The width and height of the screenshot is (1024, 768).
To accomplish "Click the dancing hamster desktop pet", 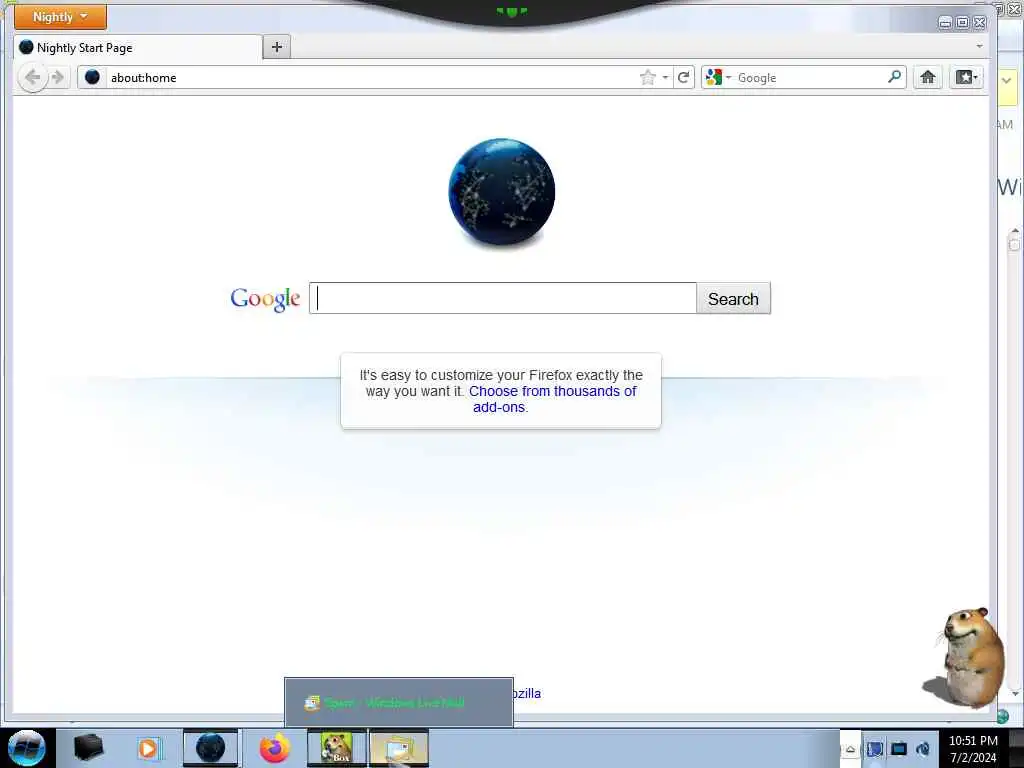I will tap(965, 658).
